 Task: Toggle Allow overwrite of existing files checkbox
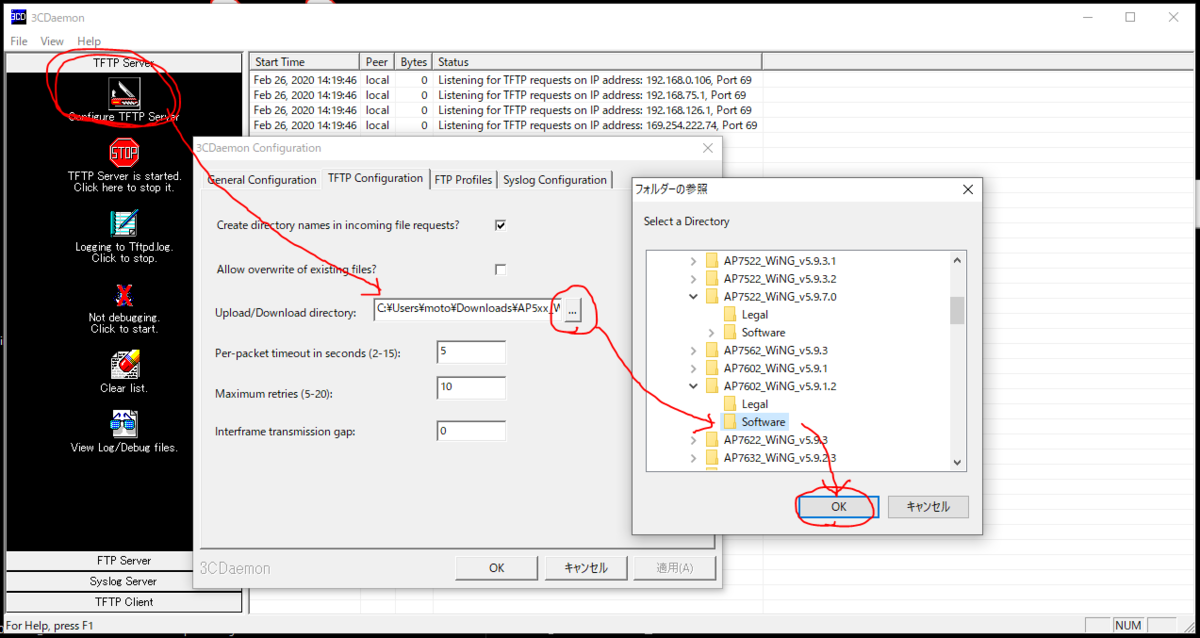click(x=500, y=269)
